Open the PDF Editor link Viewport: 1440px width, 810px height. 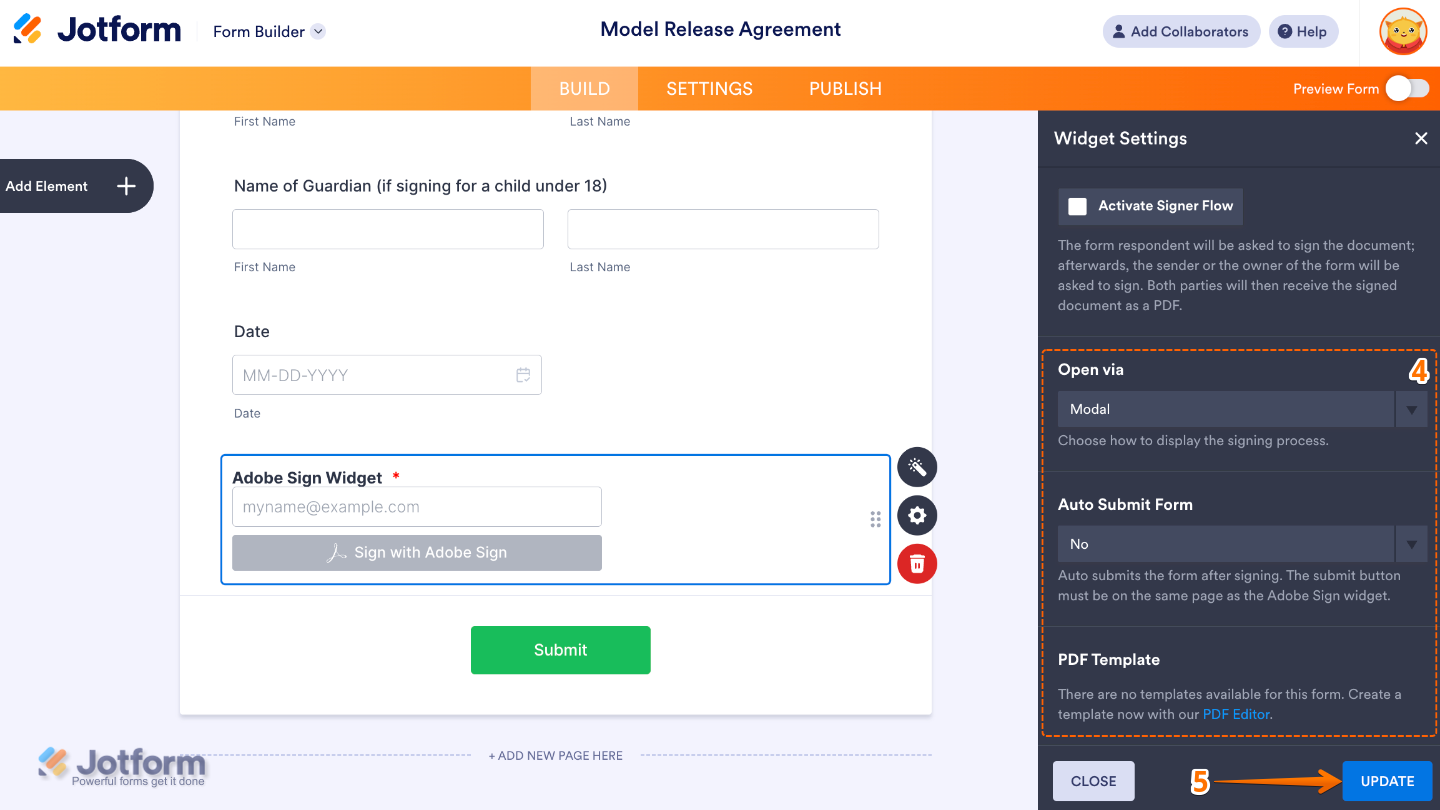coord(1236,714)
